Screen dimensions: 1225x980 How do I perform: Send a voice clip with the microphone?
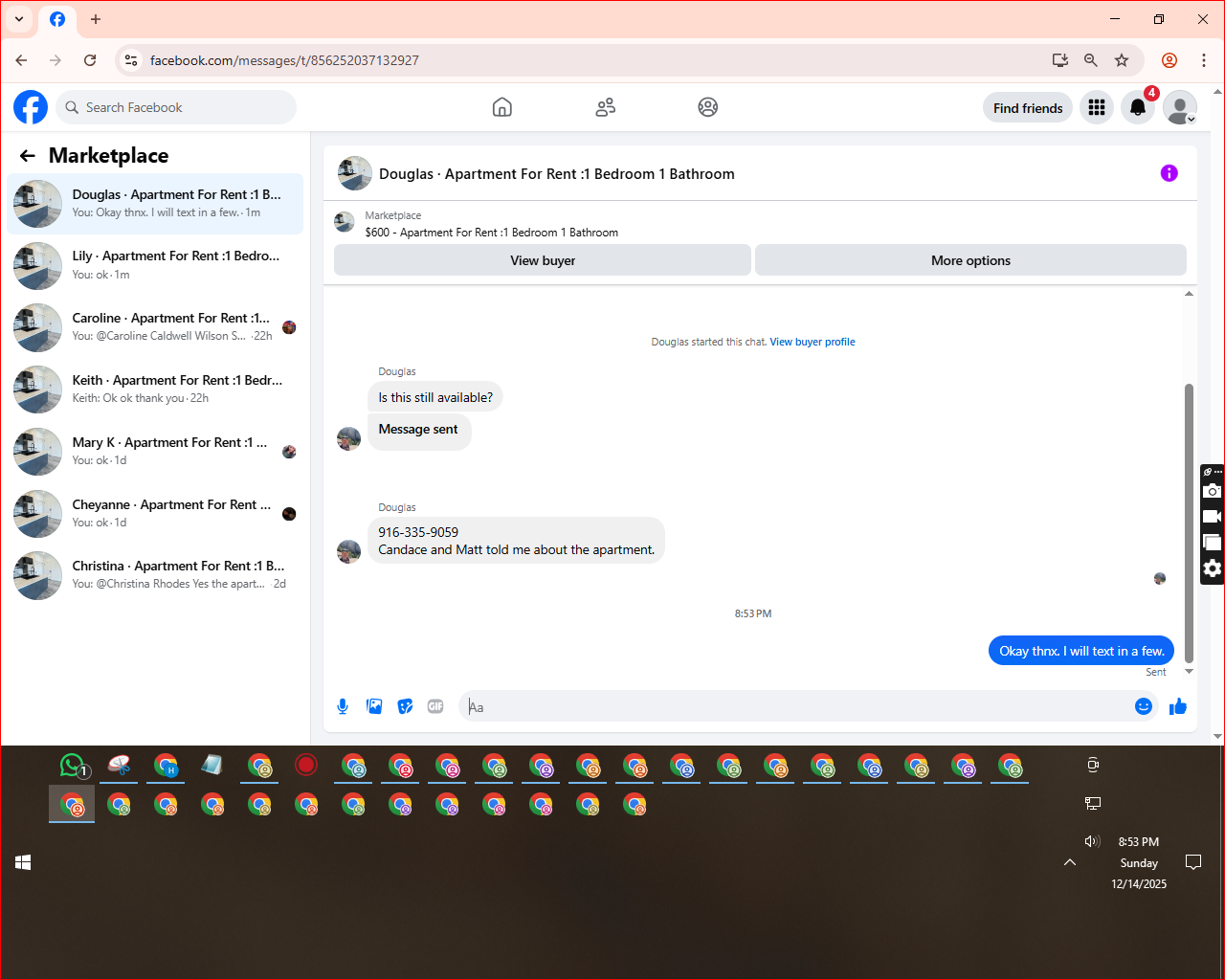point(343,706)
